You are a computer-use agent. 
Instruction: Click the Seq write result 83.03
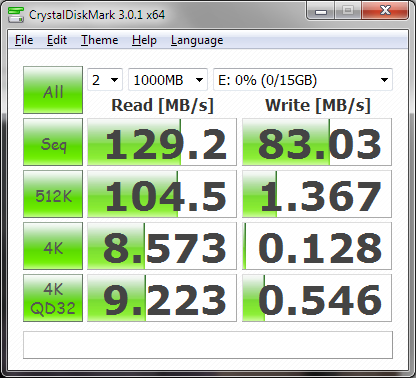tap(317, 142)
